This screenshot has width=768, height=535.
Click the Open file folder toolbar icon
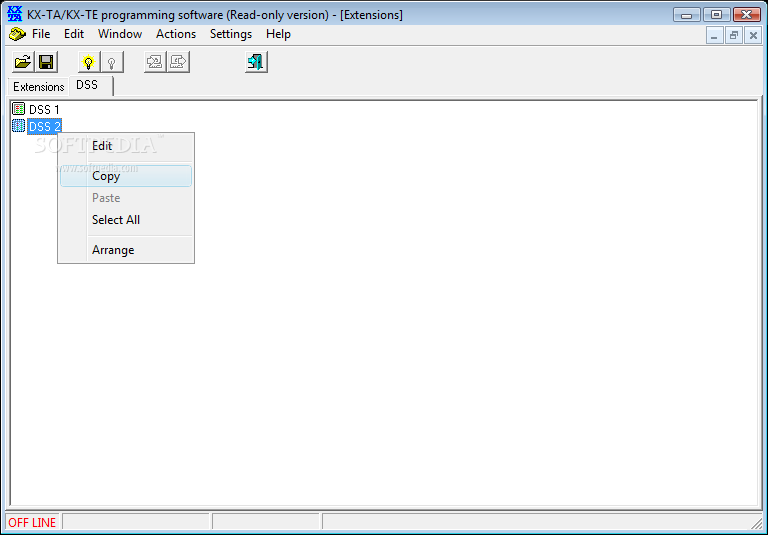[x=23, y=62]
